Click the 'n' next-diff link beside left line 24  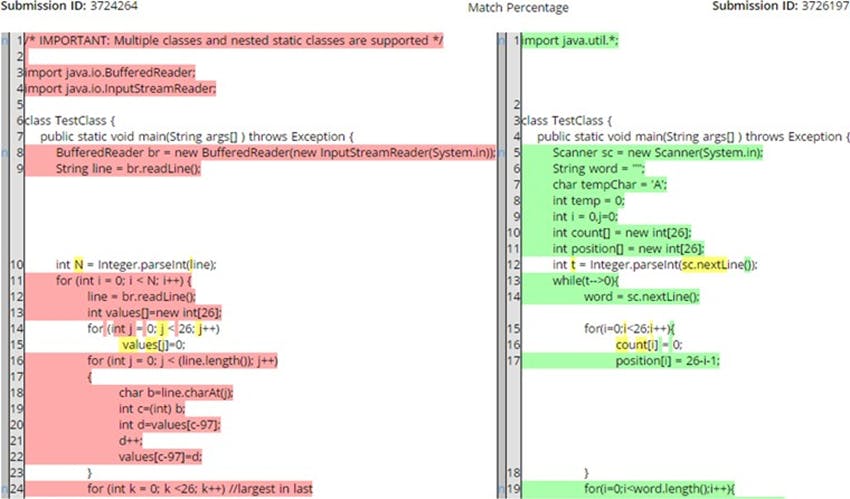(5, 489)
